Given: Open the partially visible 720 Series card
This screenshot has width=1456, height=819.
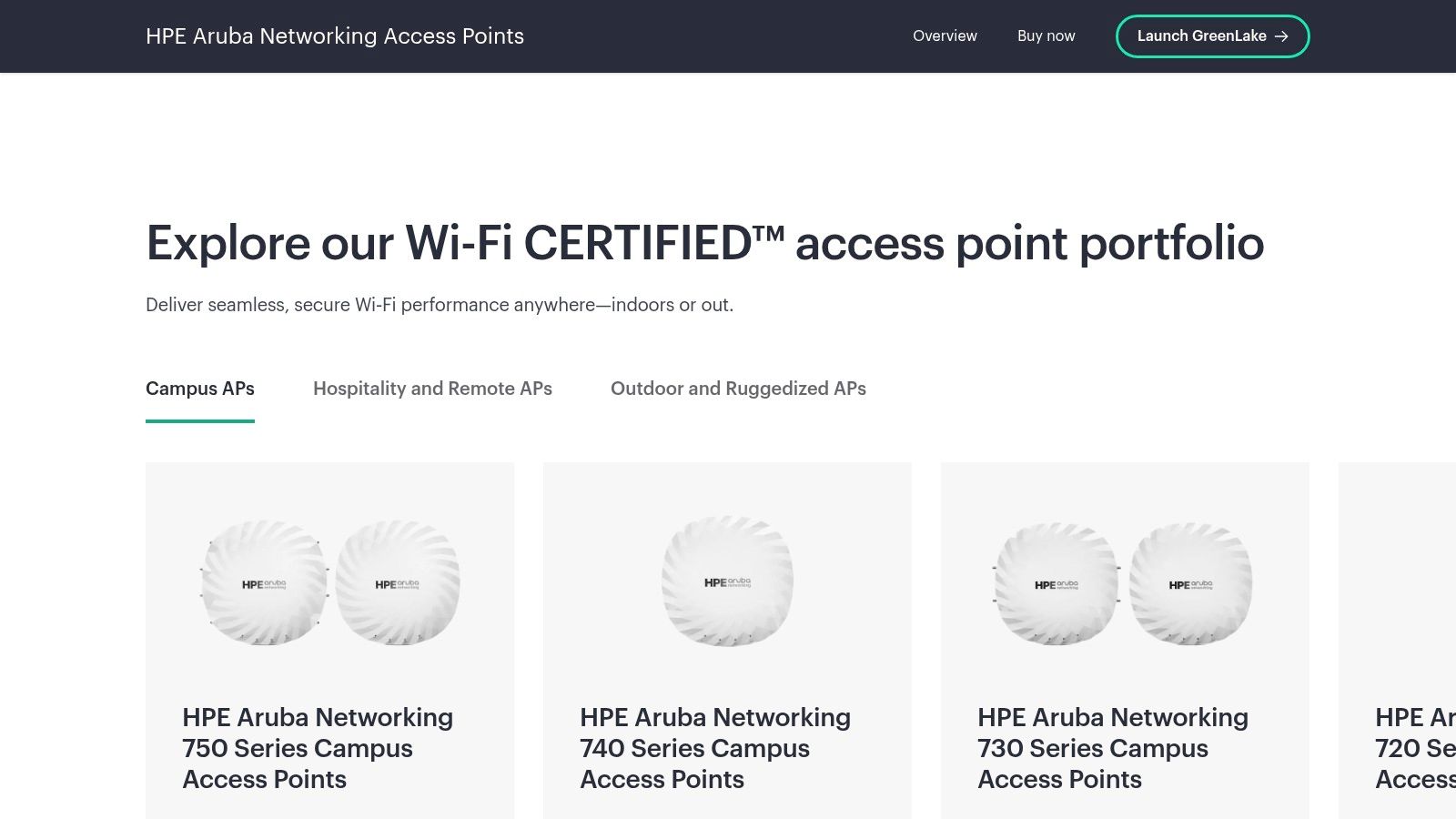Looking at the screenshot, I should point(1398,641).
